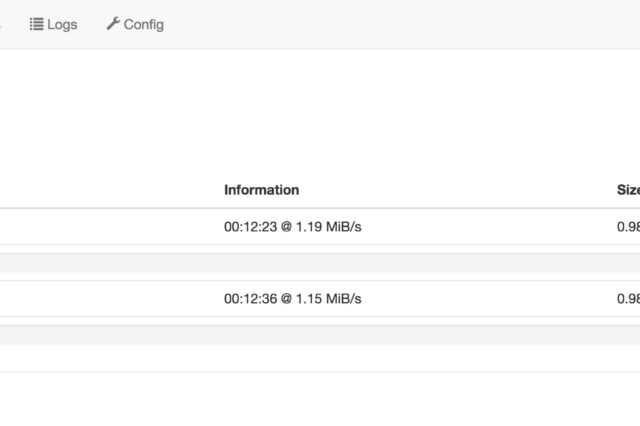This screenshot has height=426, width=640.
Task: Select the 00:12:23 time remaining text
Action: tap(250, 227)
